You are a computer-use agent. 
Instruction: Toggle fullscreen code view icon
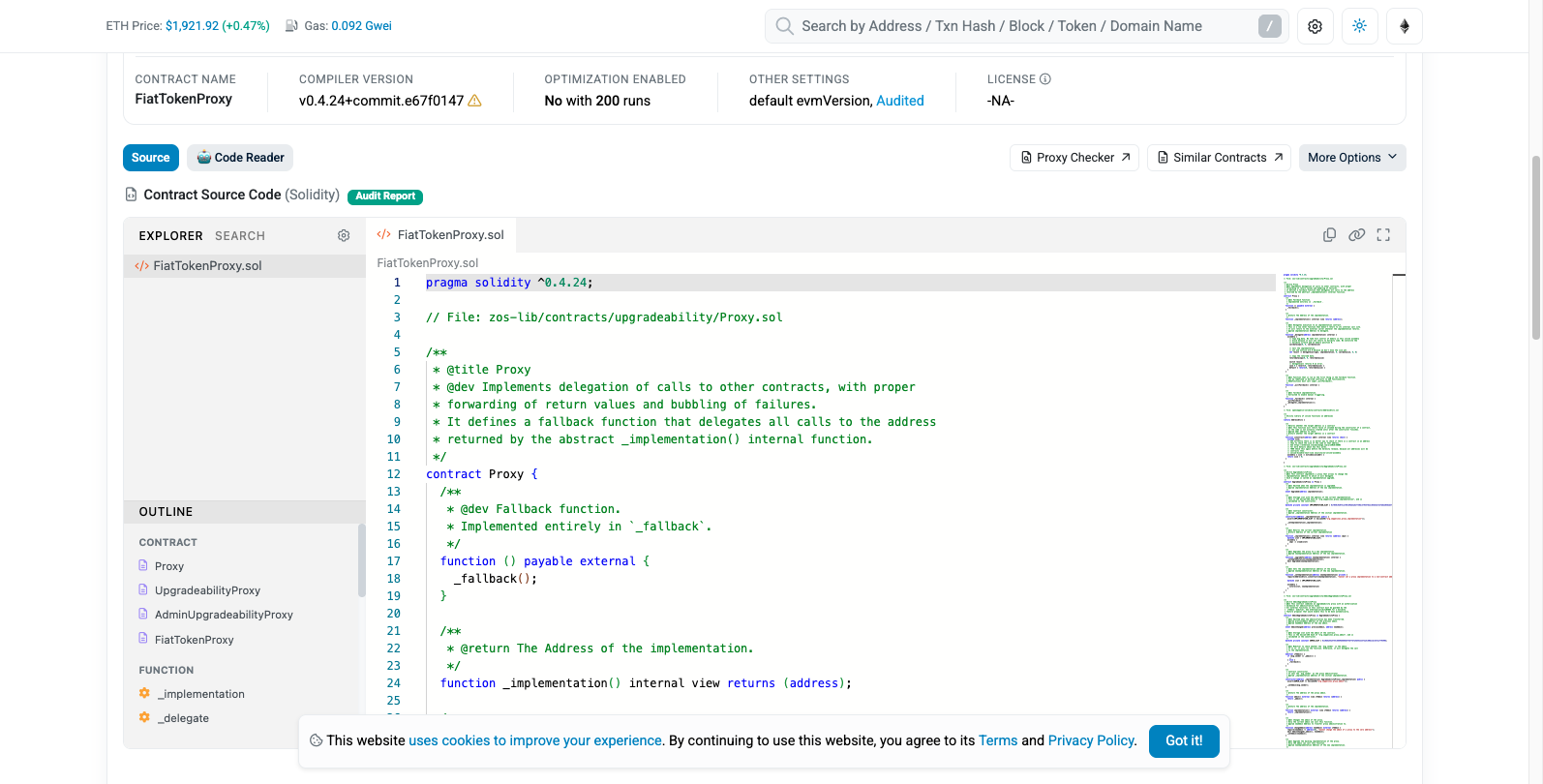pos(1383,235)
